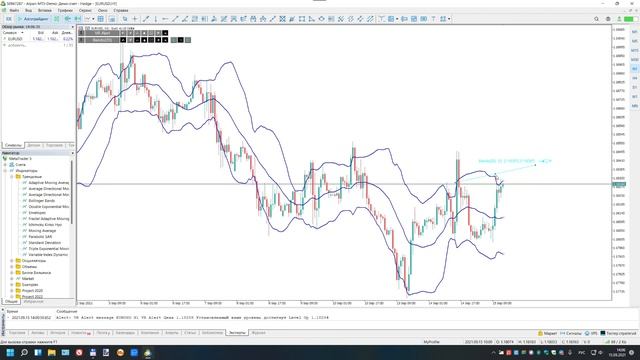Expand the Accounts node in Navigator
640x360 pixels.
click(x=5, y=164)
